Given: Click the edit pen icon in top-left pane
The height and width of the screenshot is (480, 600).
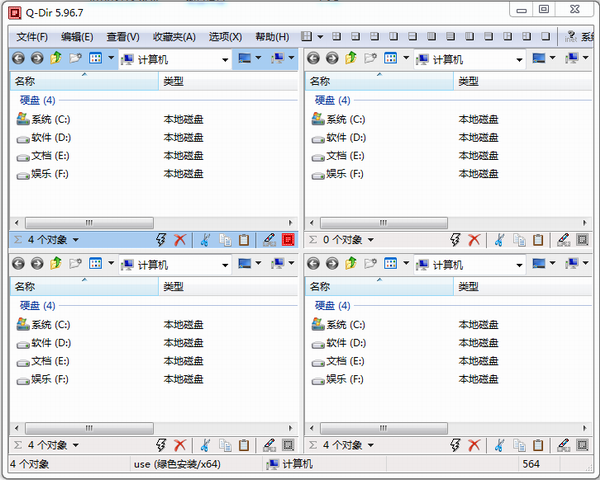Looking at the screenshot, I should coord(269,240).
